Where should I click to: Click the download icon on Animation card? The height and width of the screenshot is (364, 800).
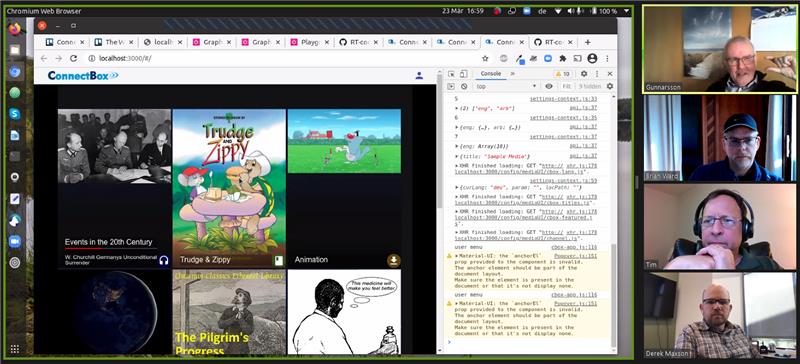pos(393,260)
